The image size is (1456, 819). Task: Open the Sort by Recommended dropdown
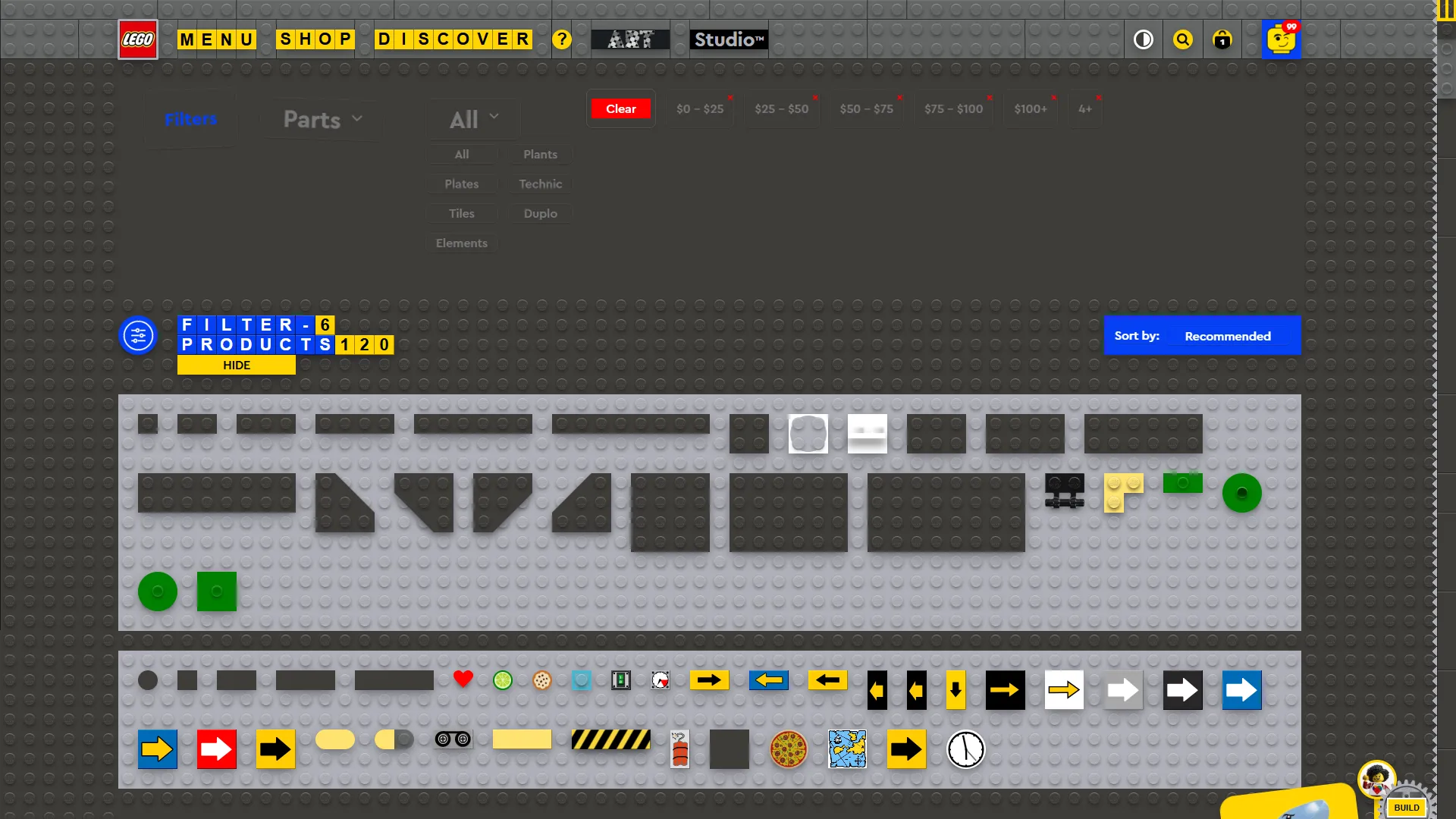[1203, 336]
